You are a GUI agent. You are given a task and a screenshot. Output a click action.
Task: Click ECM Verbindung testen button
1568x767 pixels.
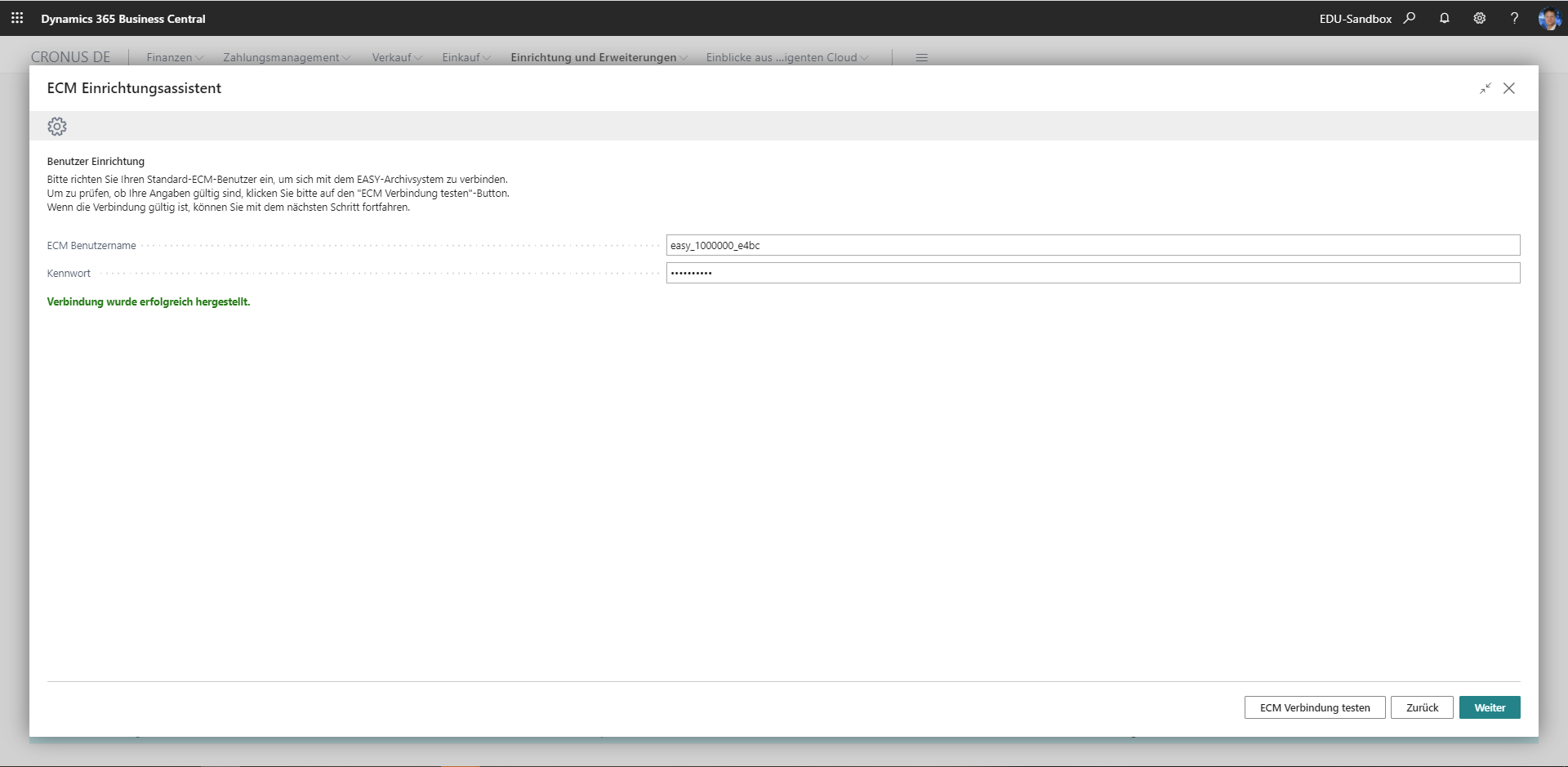point(1315,707)
